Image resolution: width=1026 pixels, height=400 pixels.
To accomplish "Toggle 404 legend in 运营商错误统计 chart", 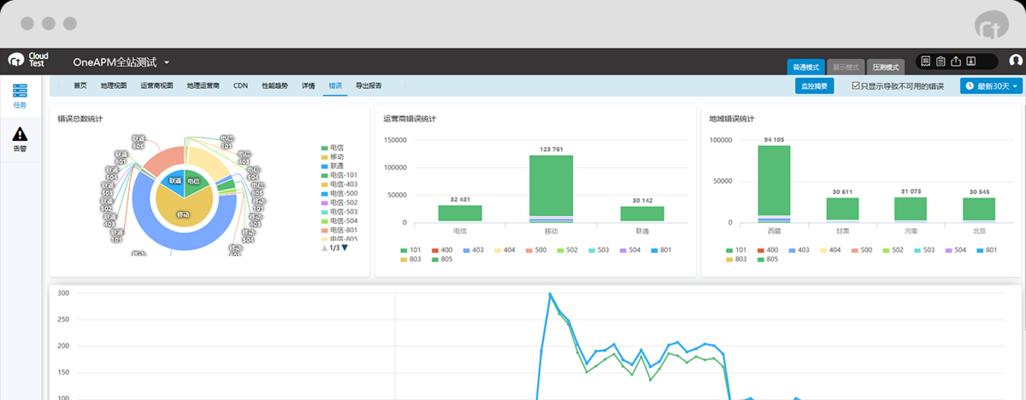I will tap(504, 250).
